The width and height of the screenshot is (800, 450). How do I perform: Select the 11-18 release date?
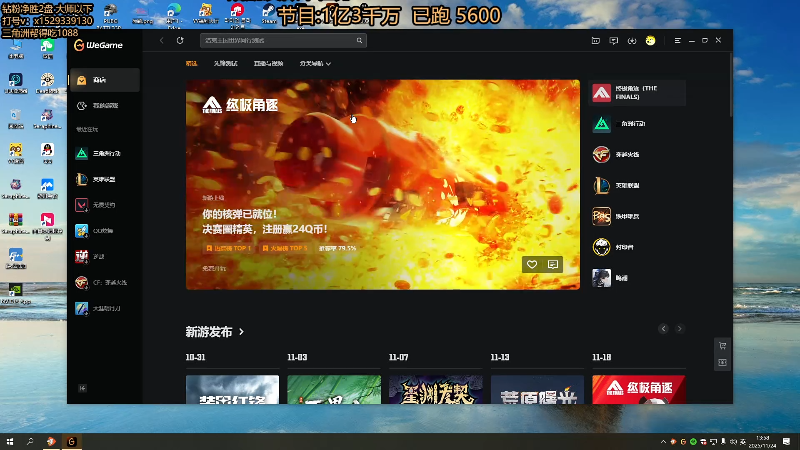click(602, 357)
